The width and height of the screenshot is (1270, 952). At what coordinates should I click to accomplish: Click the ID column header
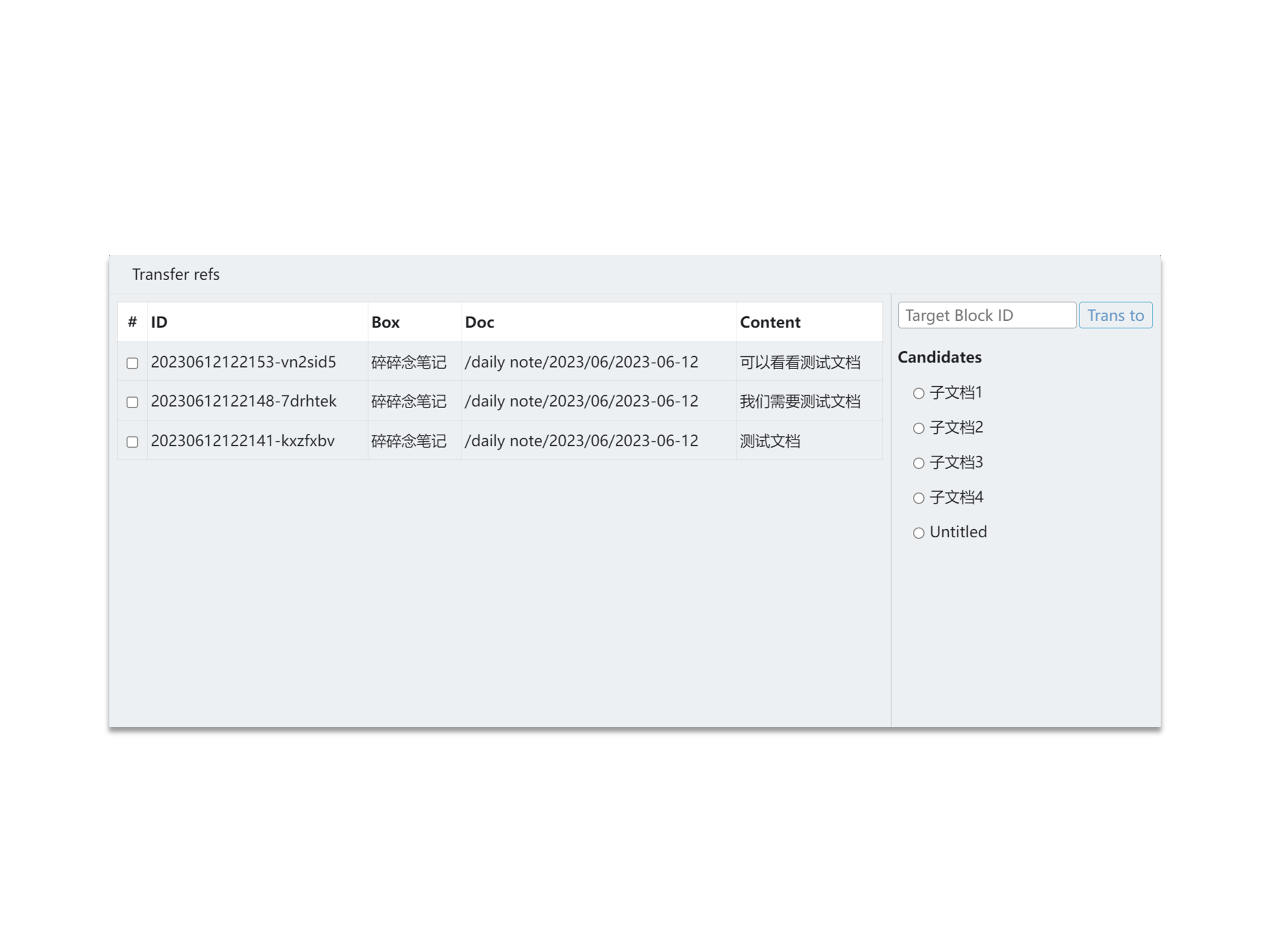tap(159, 322)
